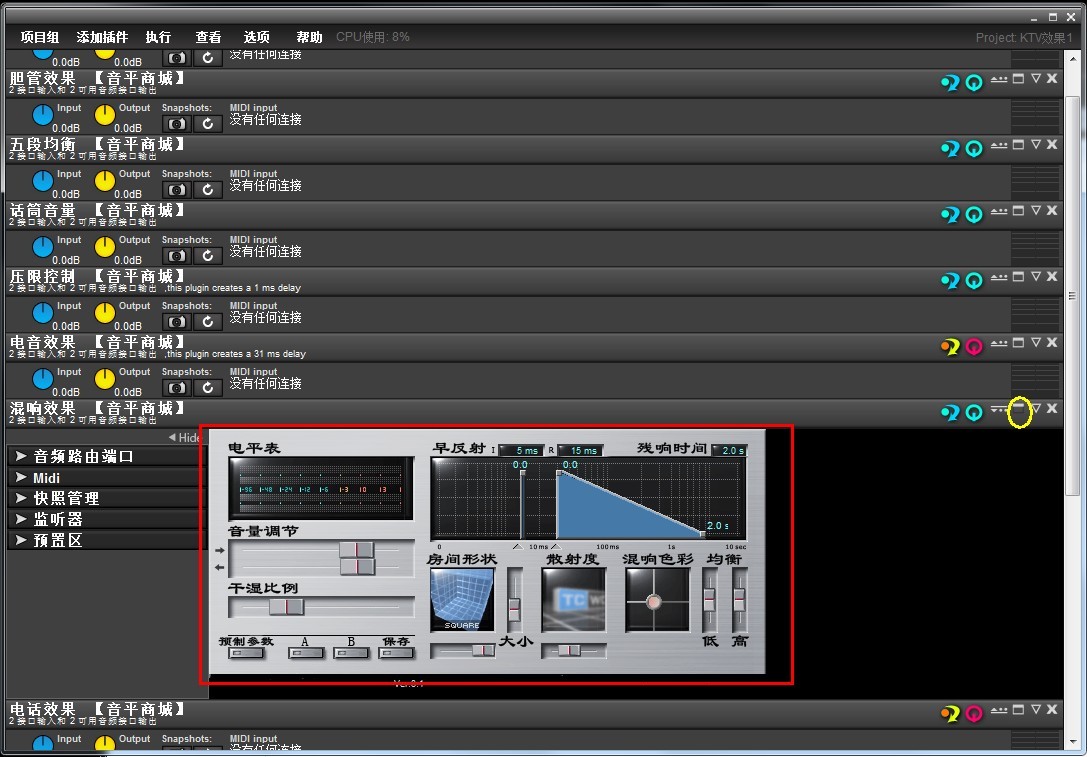Remove the 胆管效果 plugin with X
Viewport: 1087px width, 757px height.
pyautogui.click(x=1052, y=79)
